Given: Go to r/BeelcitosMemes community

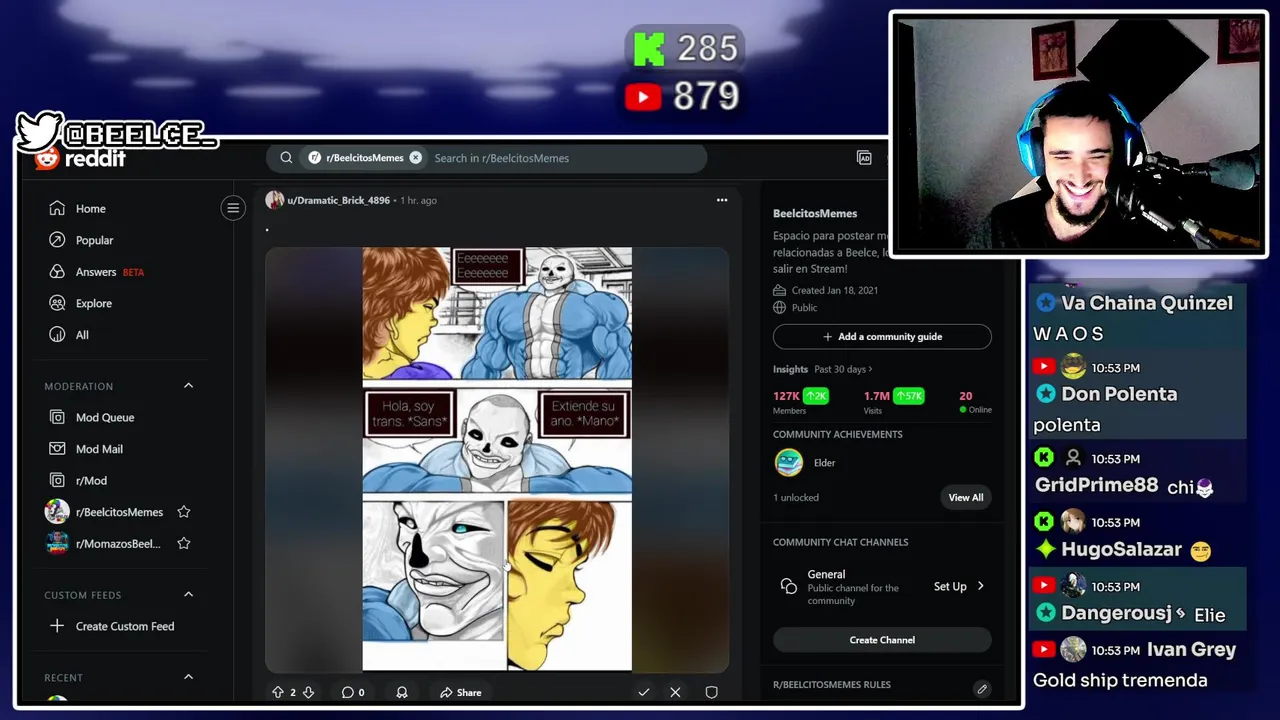Looking at the screenshot, I should pyautogui.click(x=119, y=512).
